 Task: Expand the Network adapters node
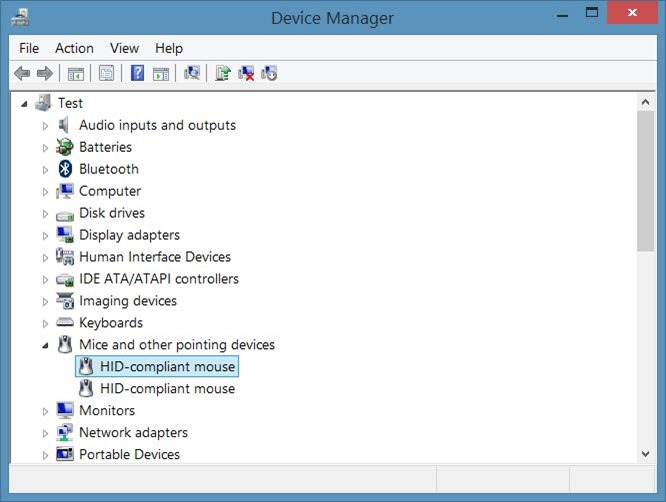coord(45,433)
